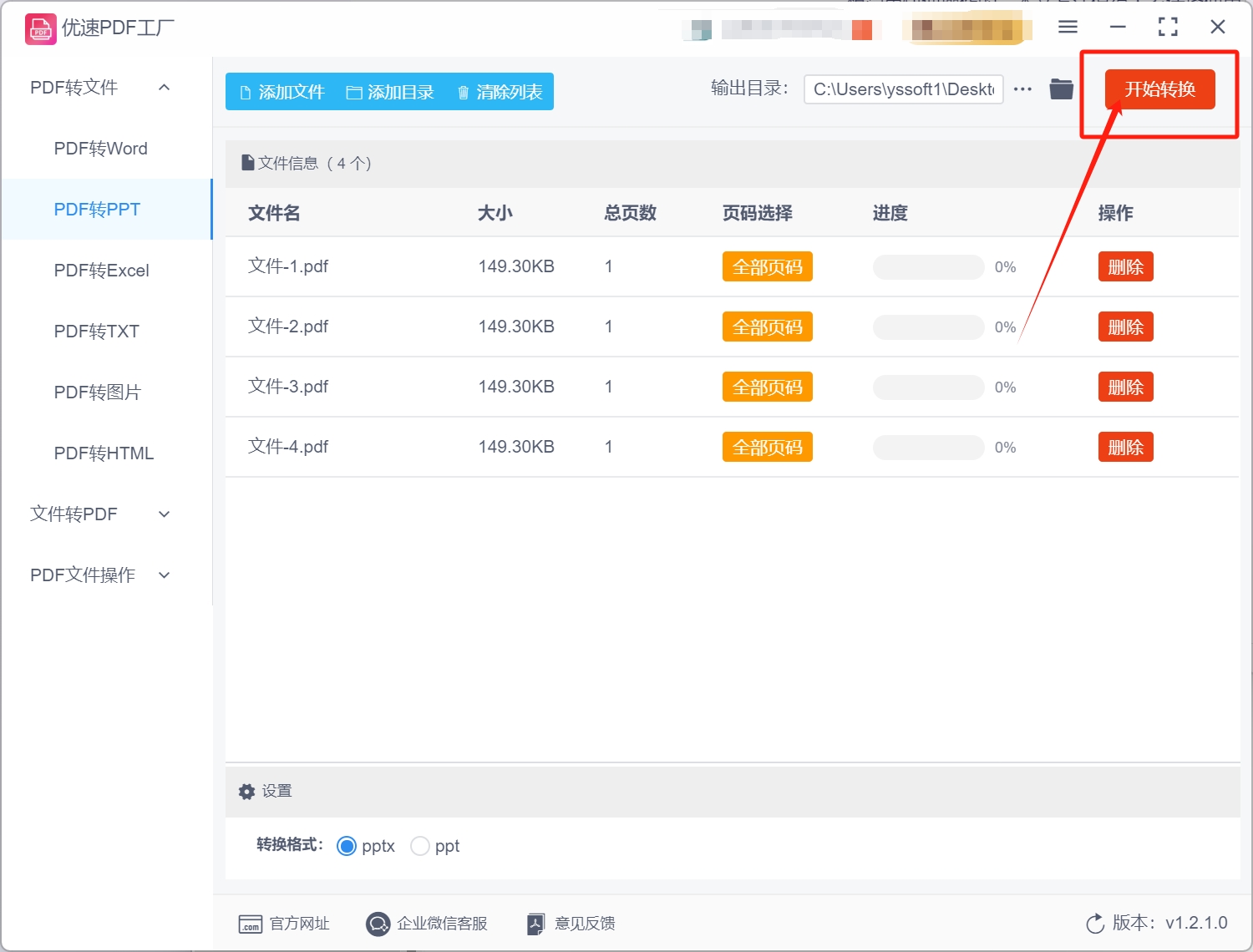1253x952 pixels.
Task: Select the ppt output format radio button
Action: pos(420,846)
